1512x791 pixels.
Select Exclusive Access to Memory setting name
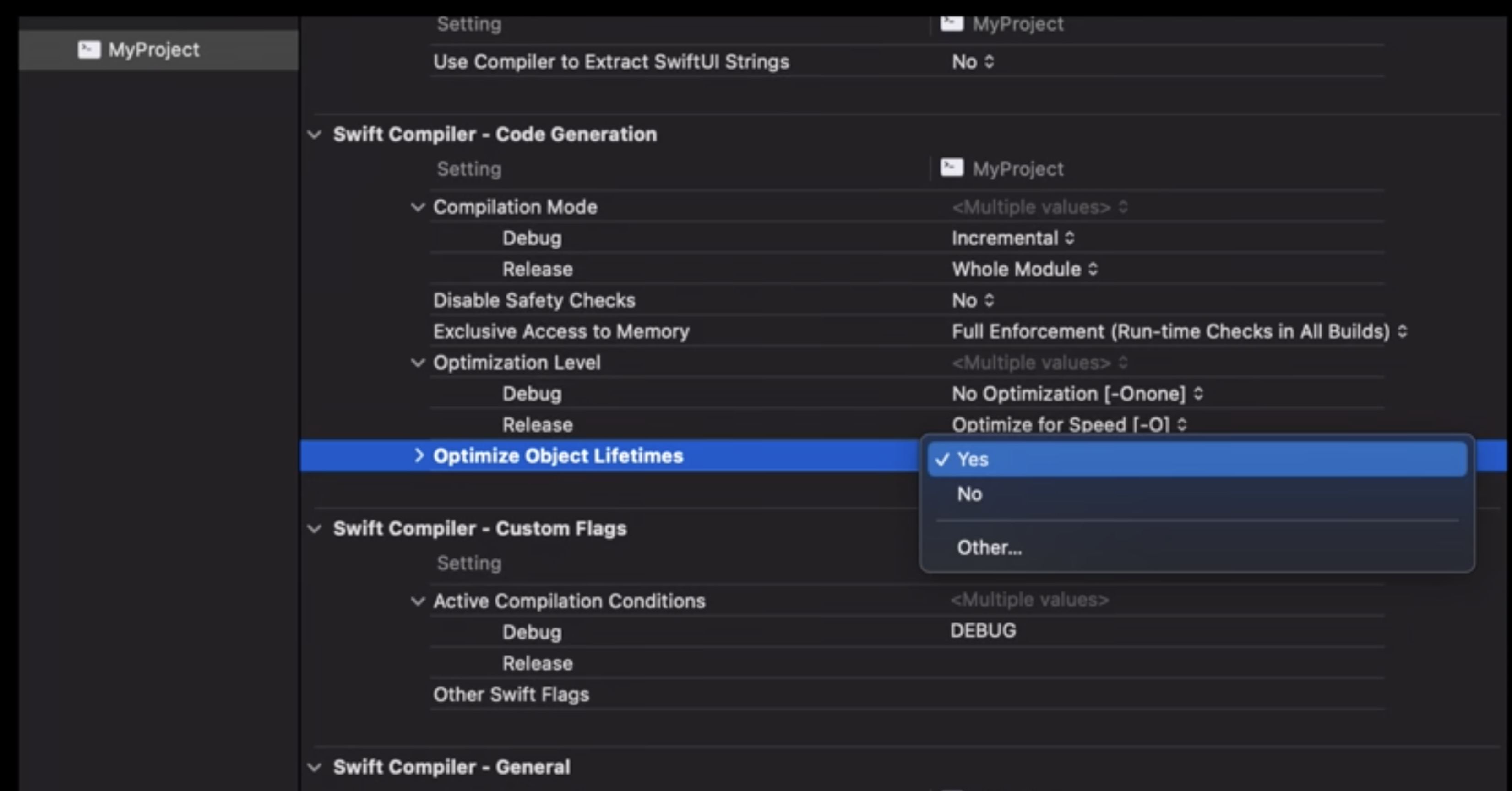click(561, 331)
